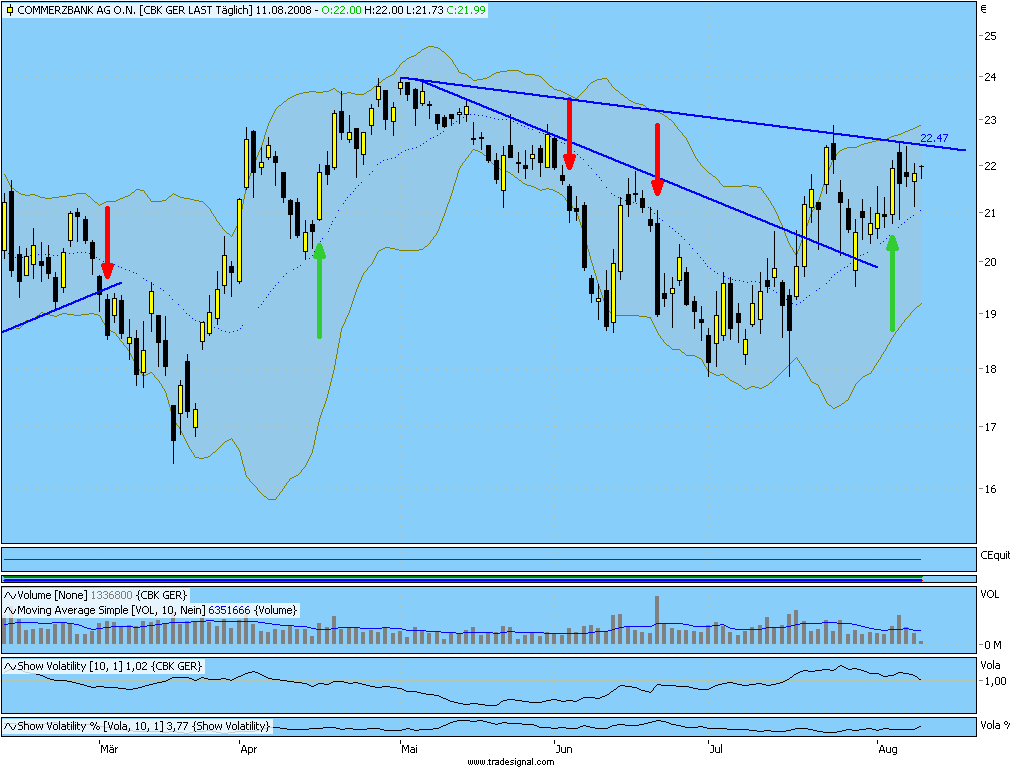Select the Volume [None] indicator label

click(52, 595)
